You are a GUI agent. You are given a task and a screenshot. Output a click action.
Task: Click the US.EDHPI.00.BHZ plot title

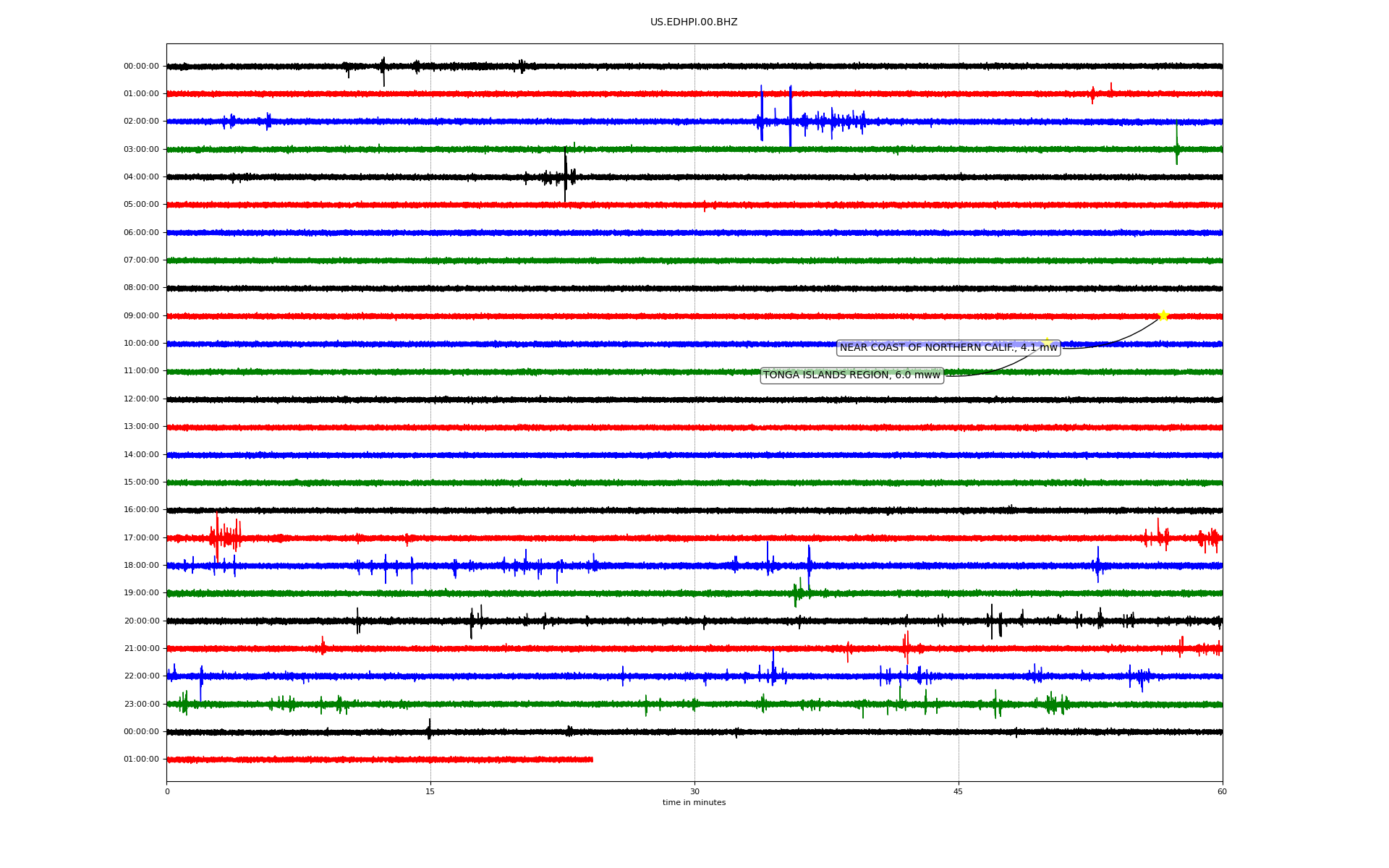click(x=694, y=22)
